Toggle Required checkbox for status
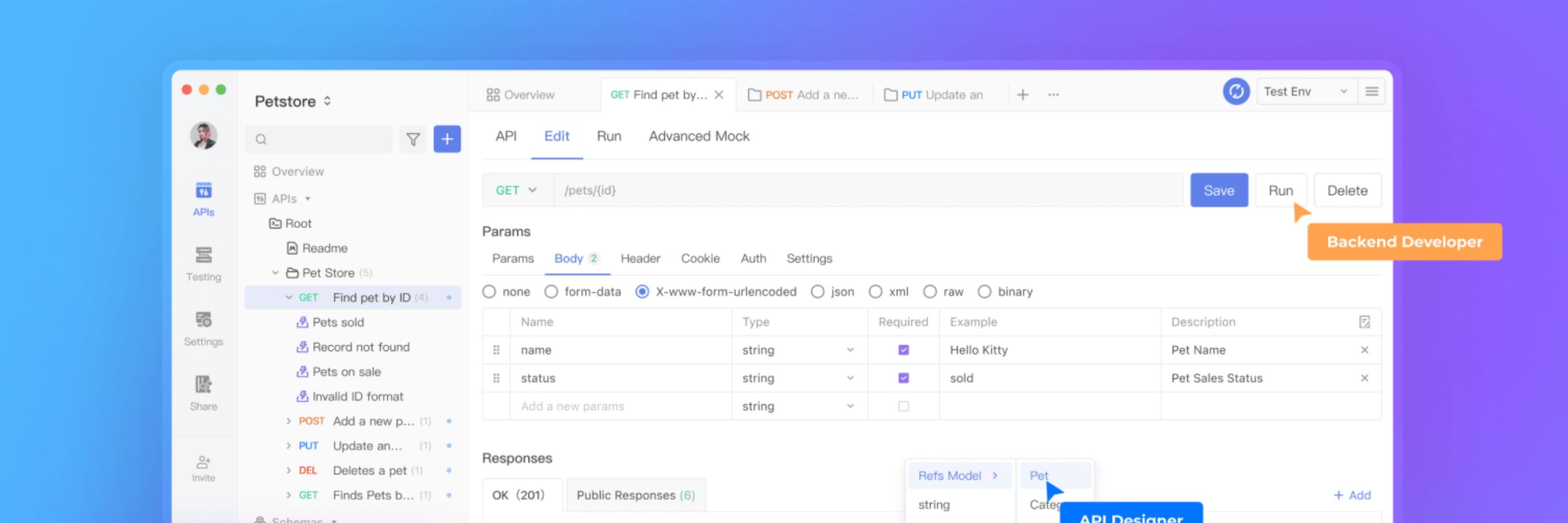 tap(903, 378)
